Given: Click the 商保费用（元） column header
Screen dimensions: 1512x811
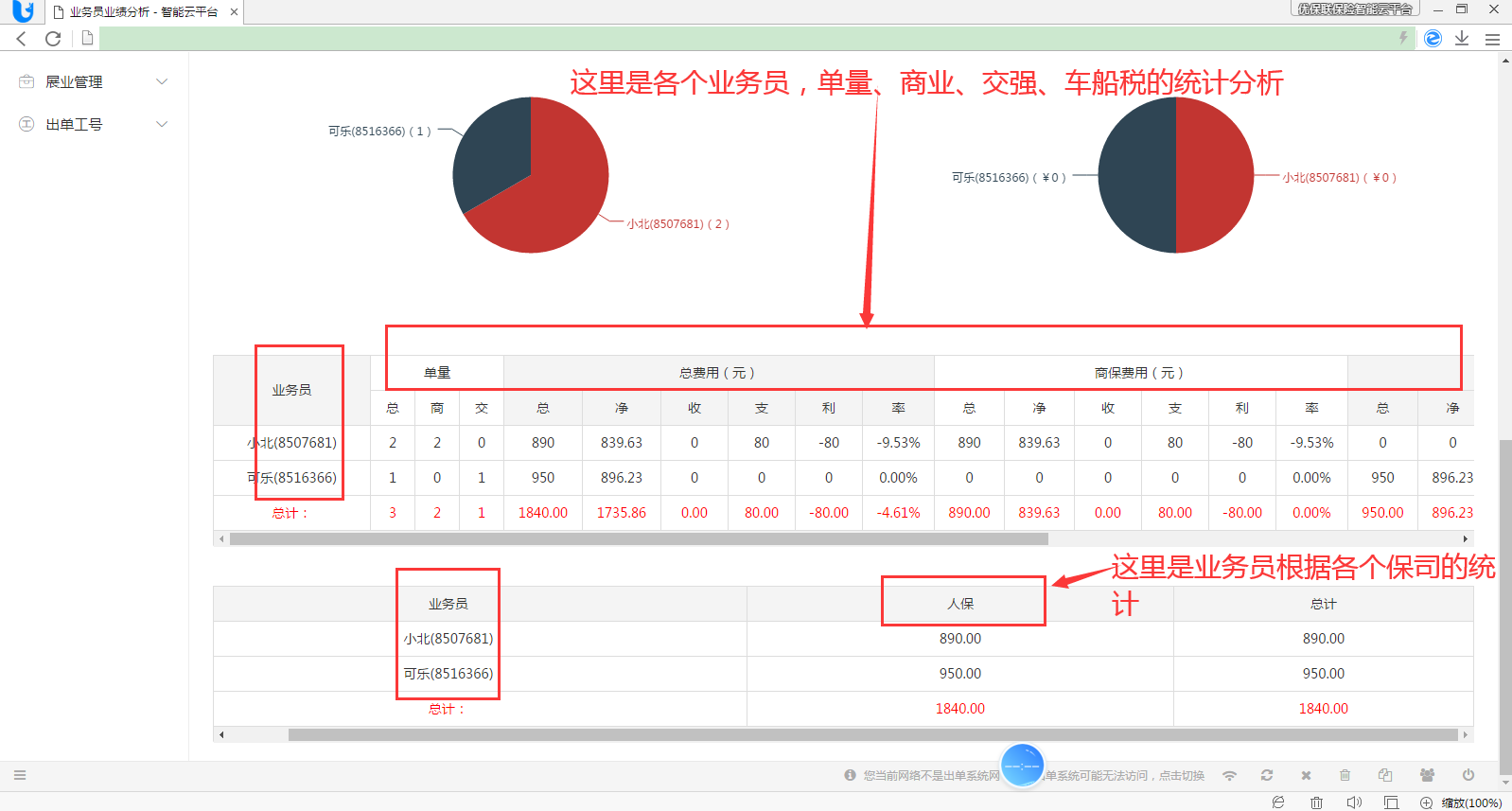Looking at the screenshot, I should [1141, 373].
